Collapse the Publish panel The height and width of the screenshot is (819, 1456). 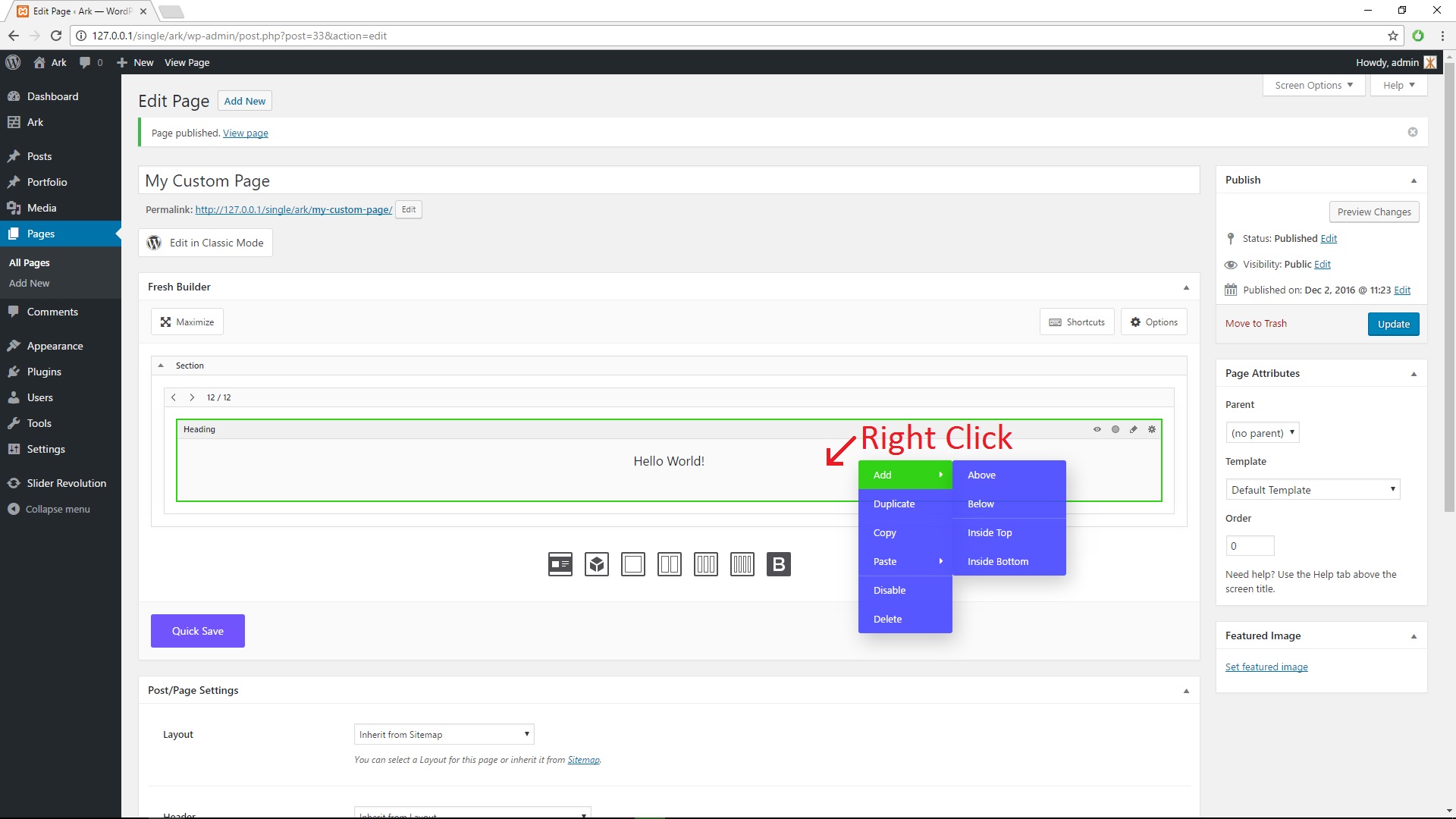coord(1415,180)
